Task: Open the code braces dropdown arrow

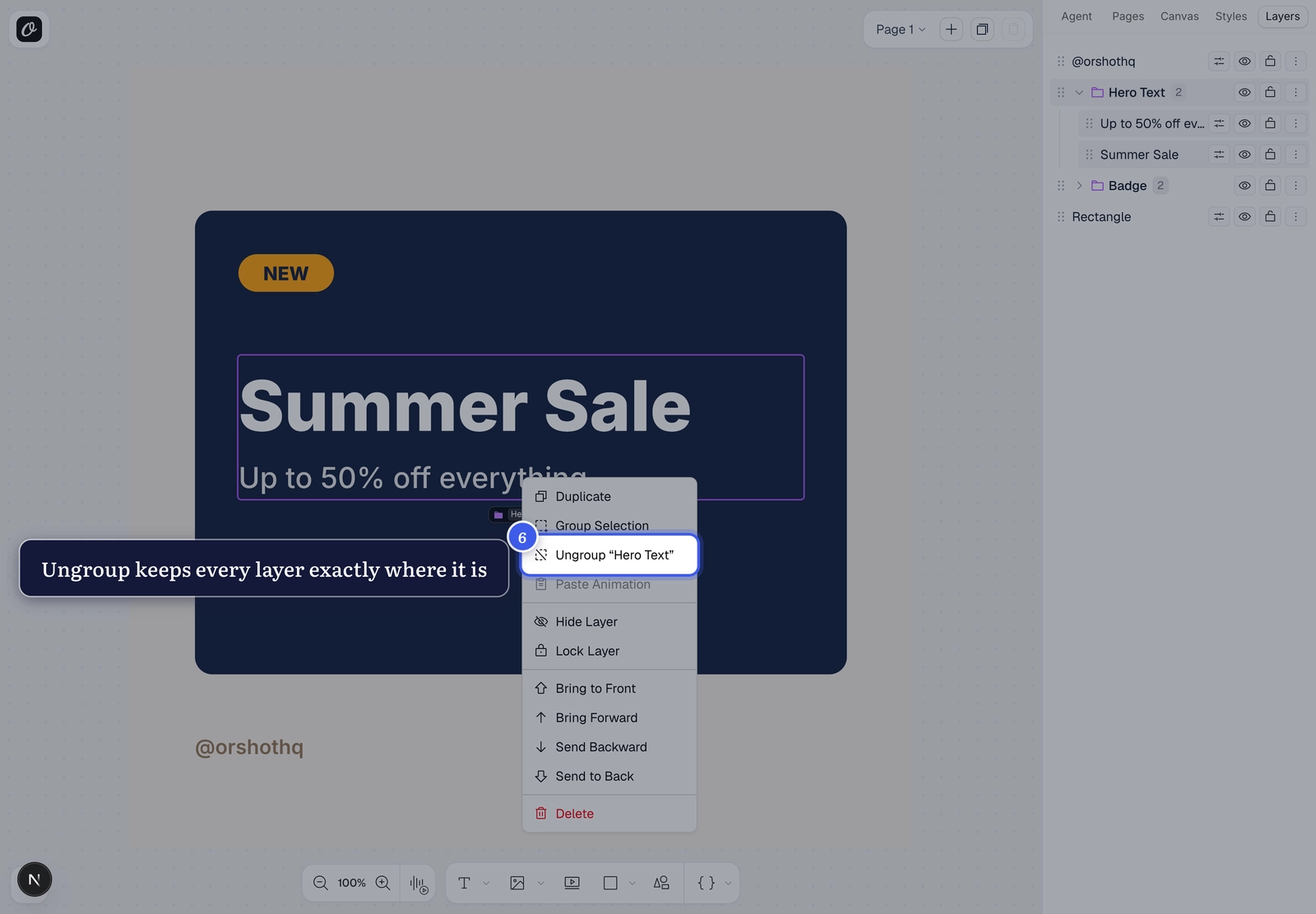Action: point(728,884)
